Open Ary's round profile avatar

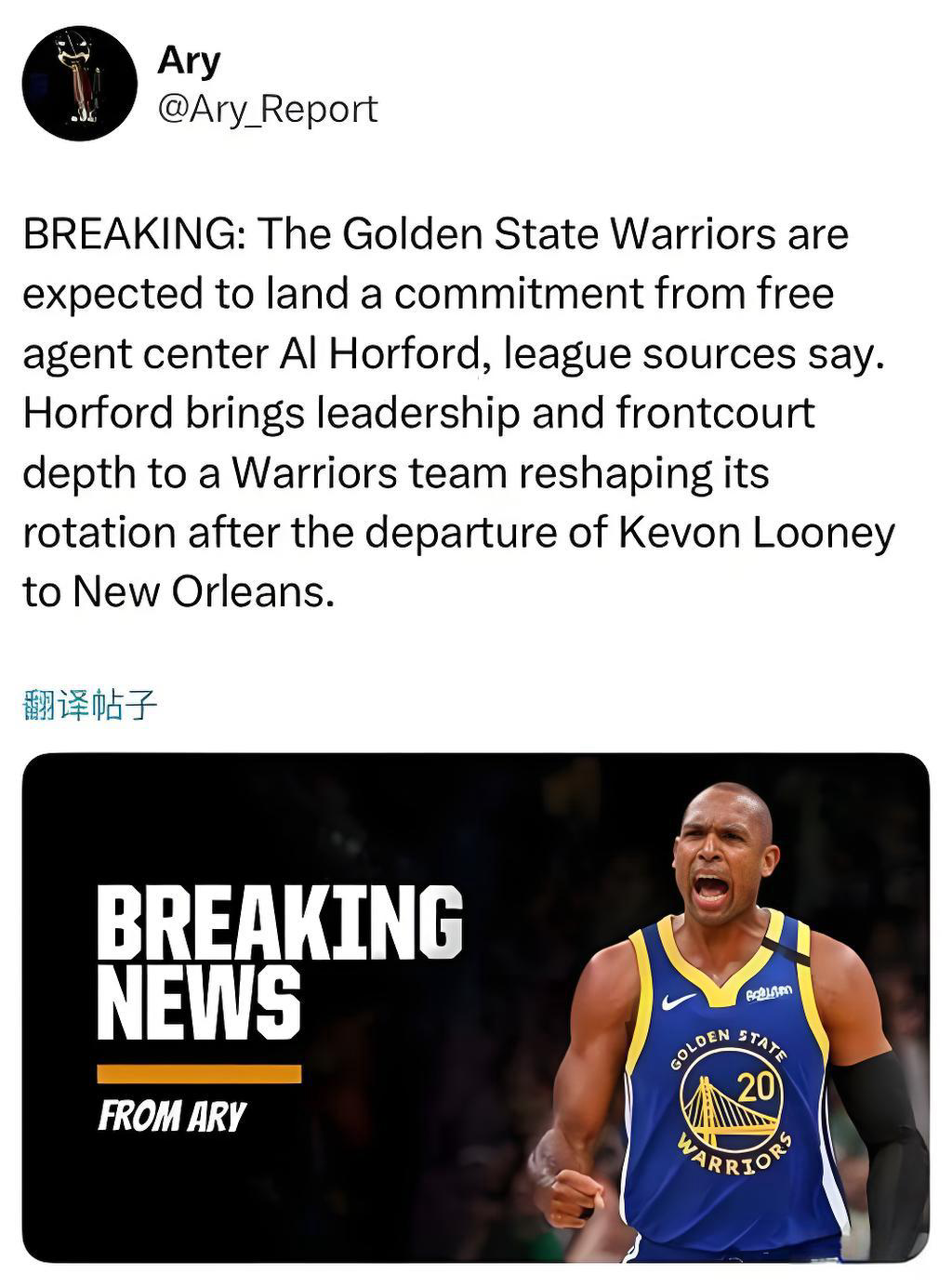point(80,84)
